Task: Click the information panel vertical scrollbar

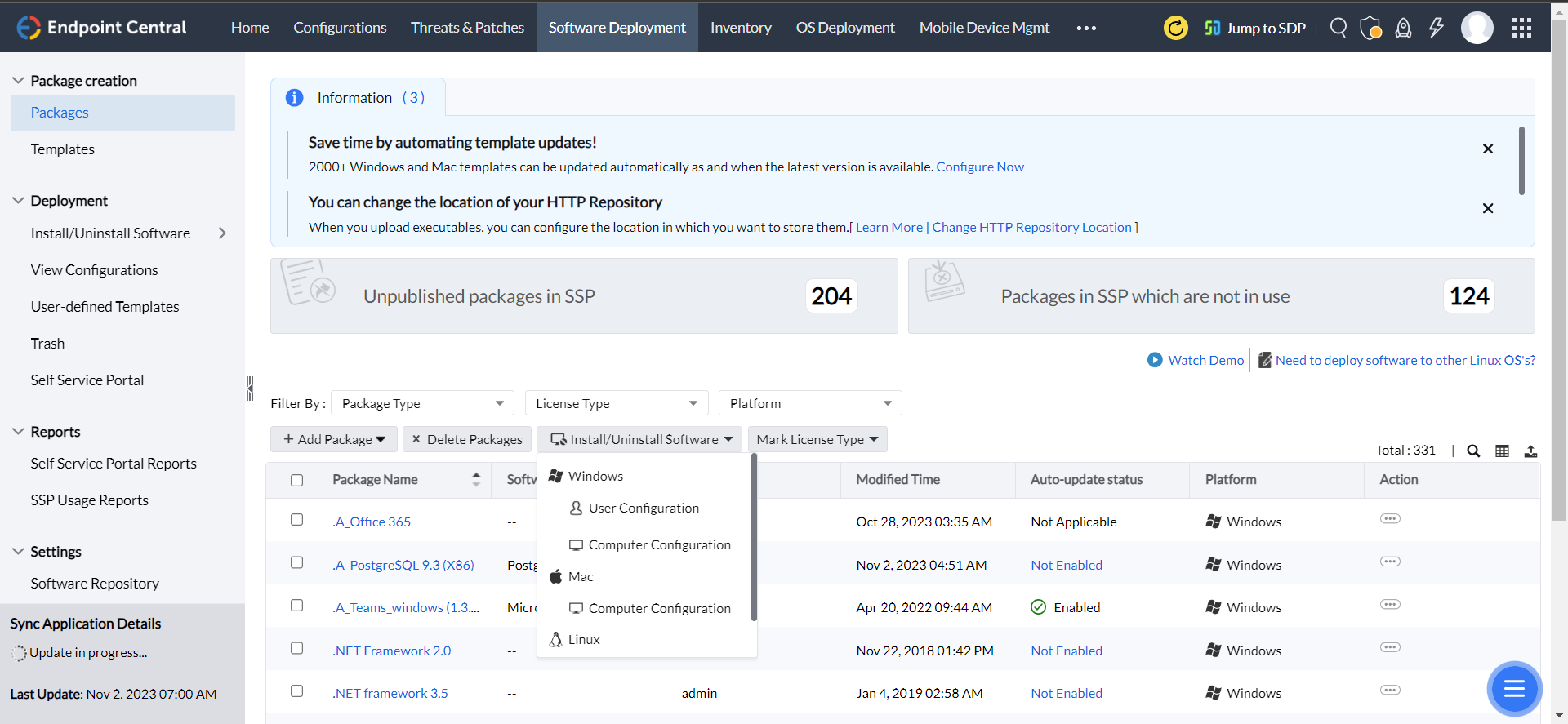Action: (x=1521, y=161)
